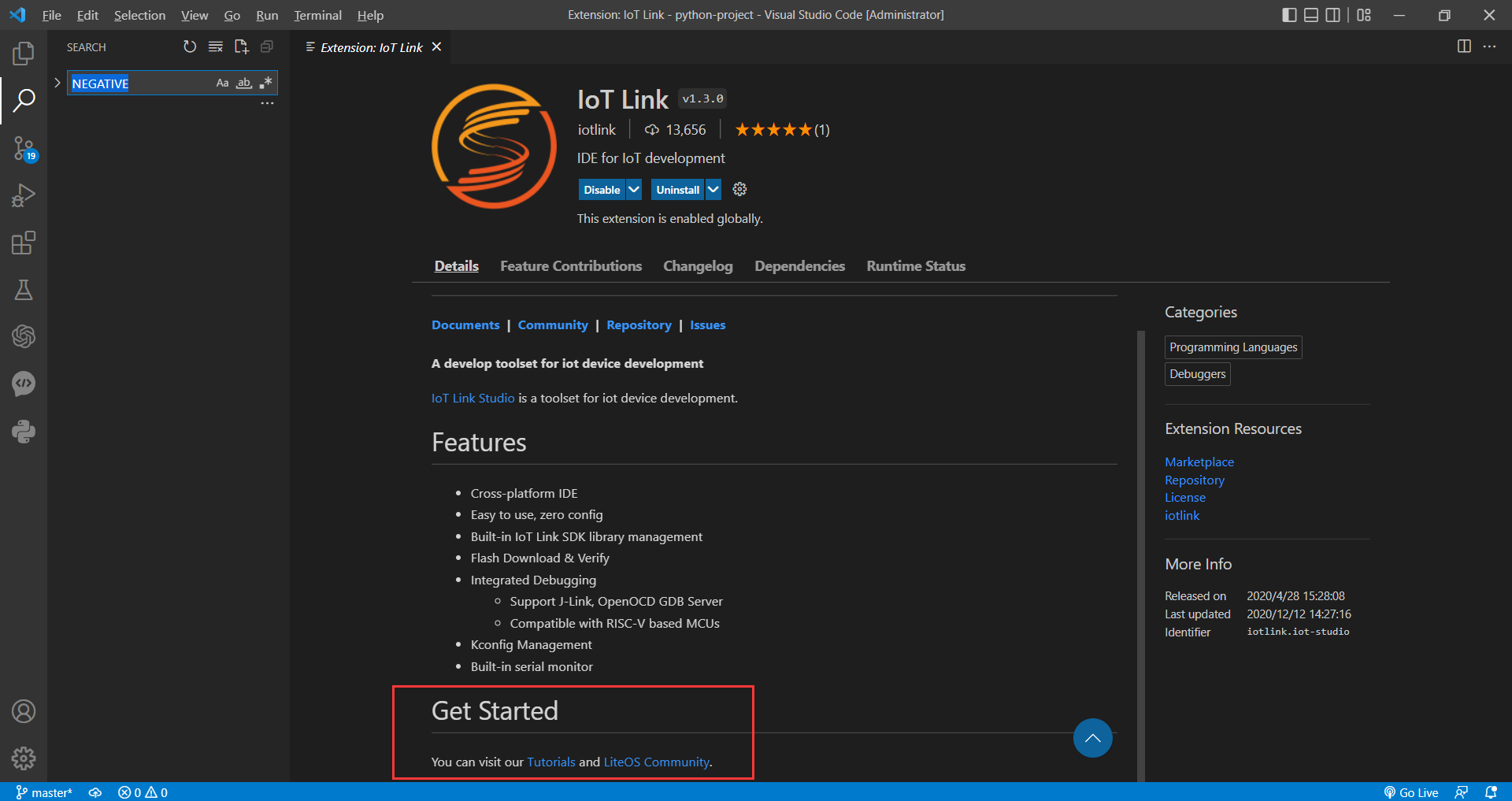Click the cloud sync icon in status bar
The image size is (1512, 801).
point(95,792)
